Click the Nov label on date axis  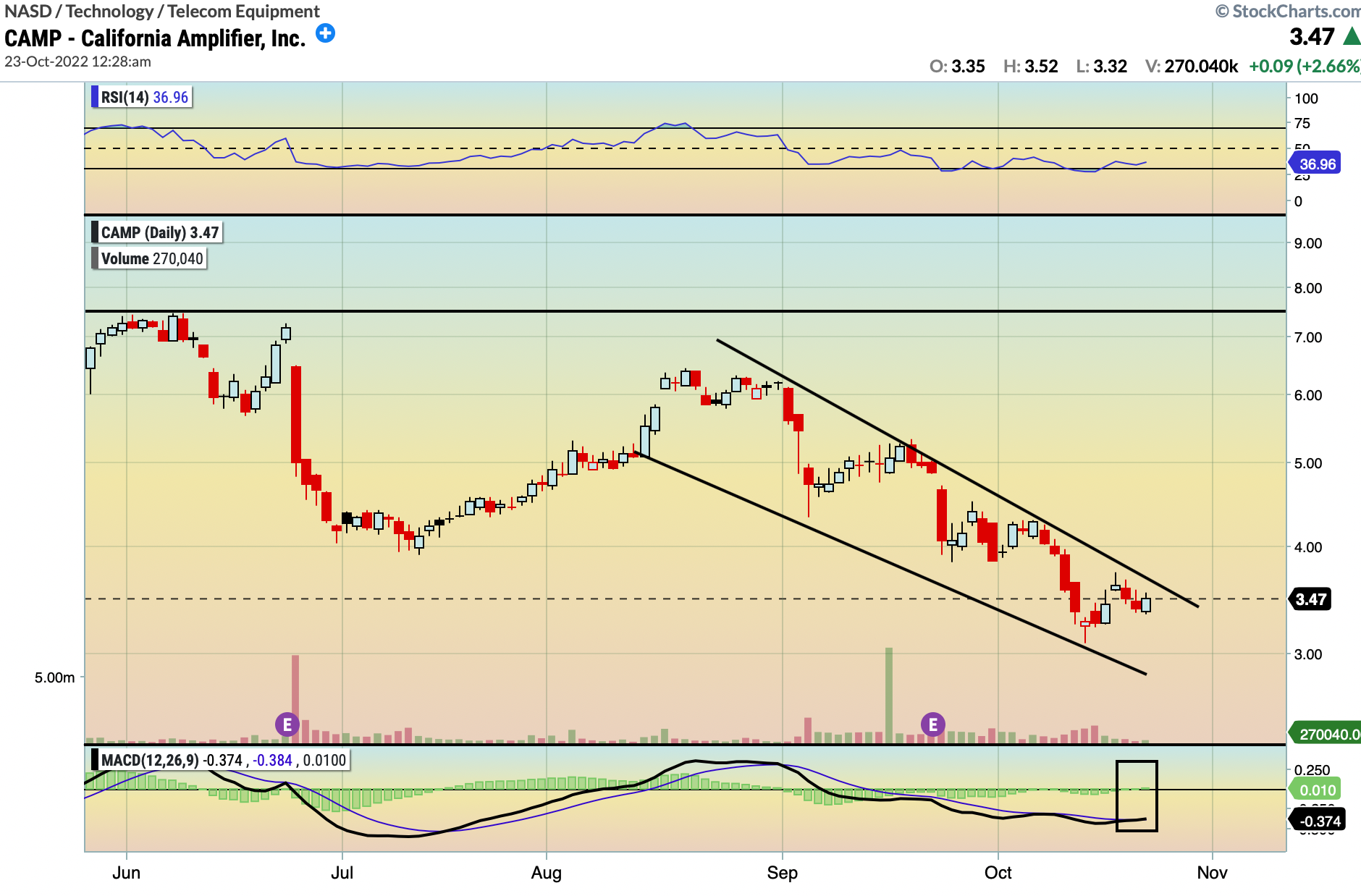tap(1212, 872)
